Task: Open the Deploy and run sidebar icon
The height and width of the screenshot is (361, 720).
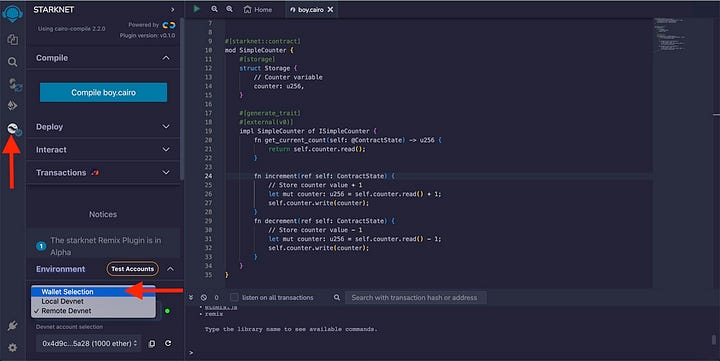Action: point(12,106)
